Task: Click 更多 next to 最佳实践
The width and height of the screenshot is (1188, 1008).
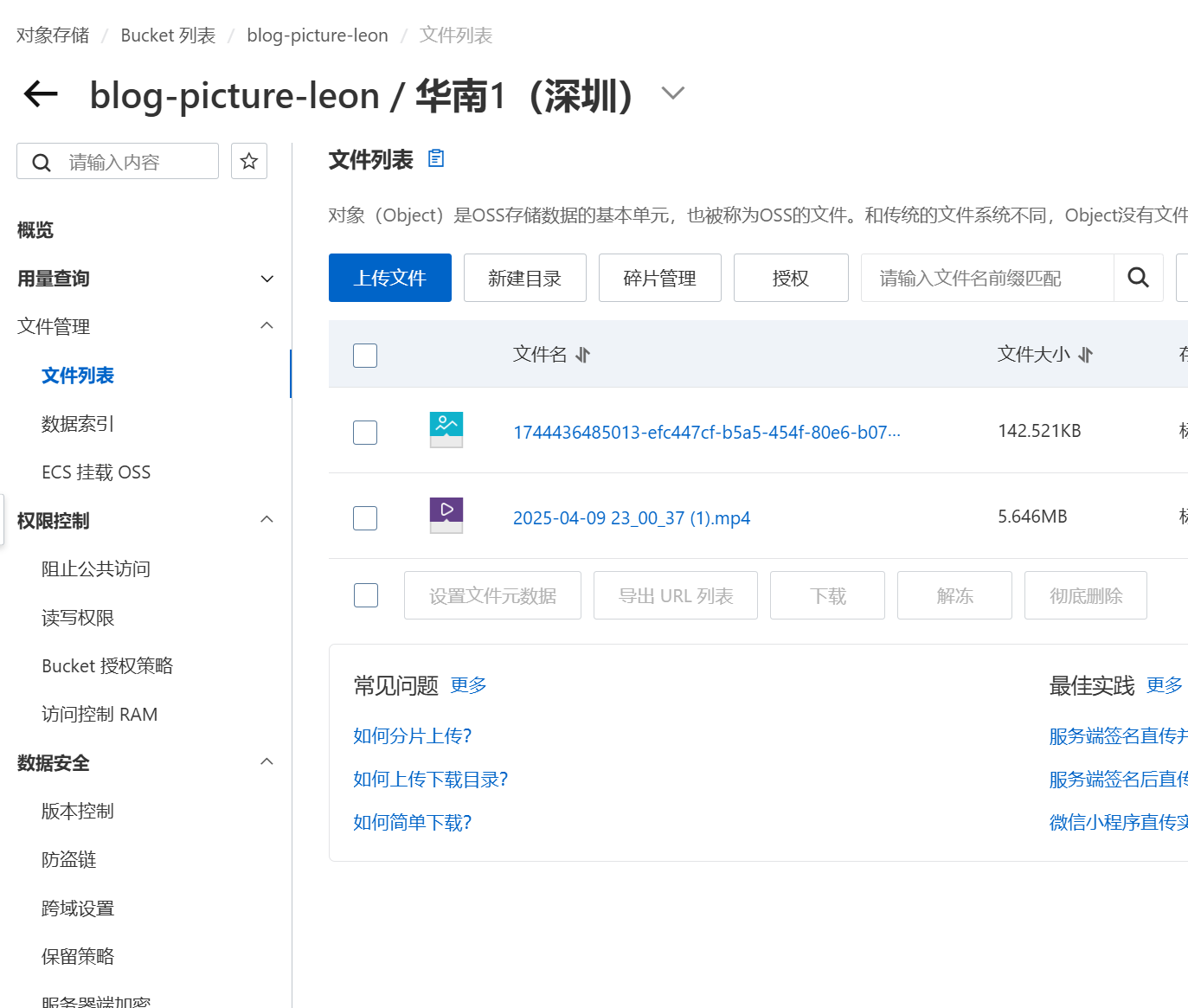Action: point(1165,685)
